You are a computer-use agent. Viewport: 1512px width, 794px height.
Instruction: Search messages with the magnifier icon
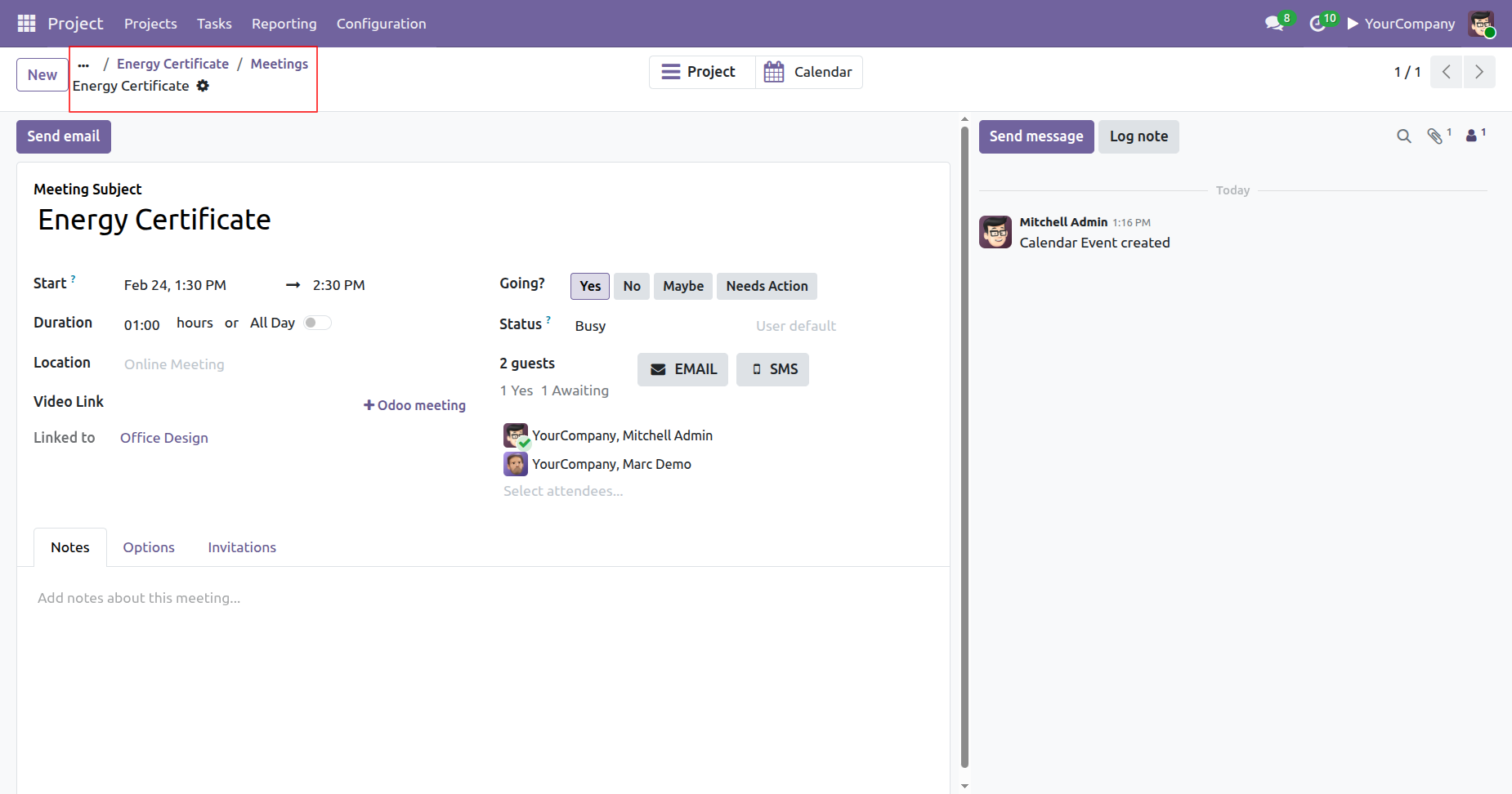[1404, 136]
